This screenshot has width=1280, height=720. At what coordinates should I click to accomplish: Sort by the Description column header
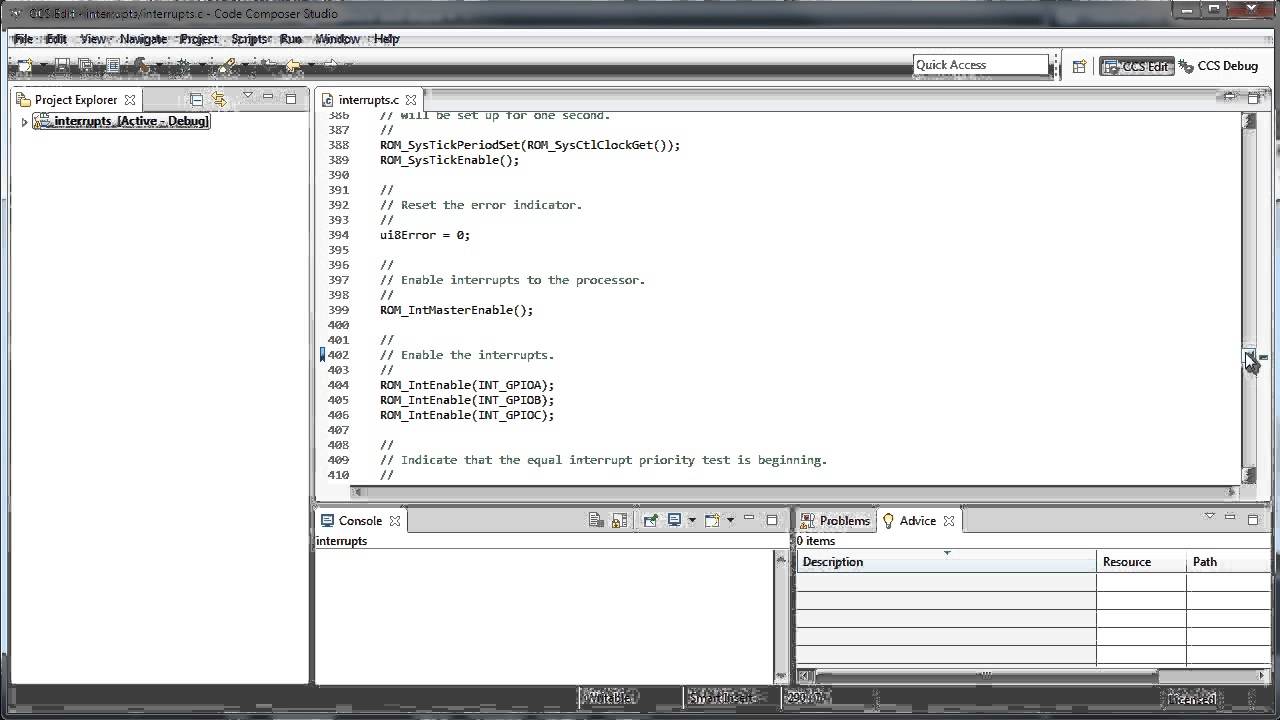tap(946, 562)
